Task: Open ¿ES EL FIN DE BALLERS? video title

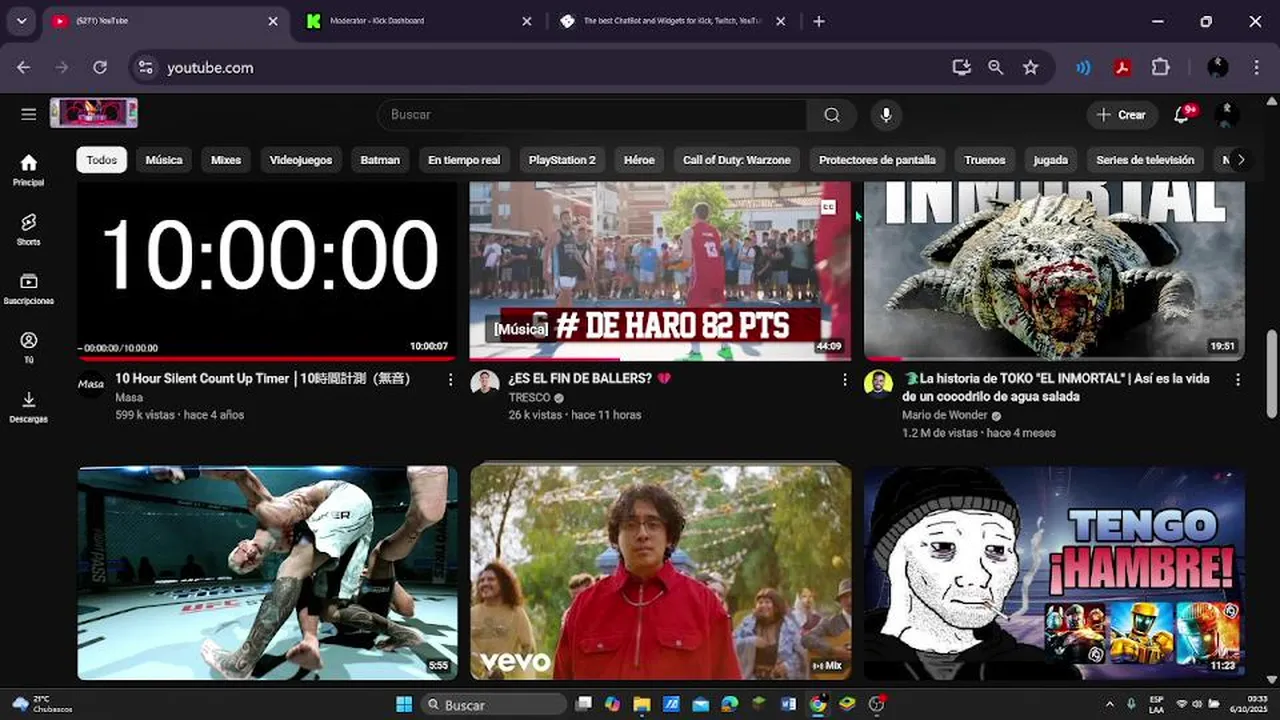Action: [589, 379]
